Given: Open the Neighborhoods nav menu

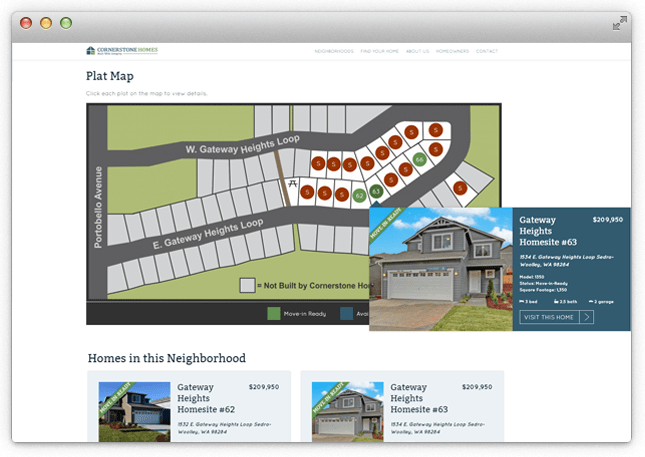Looking at the screenshot, I should pos(334,51).
